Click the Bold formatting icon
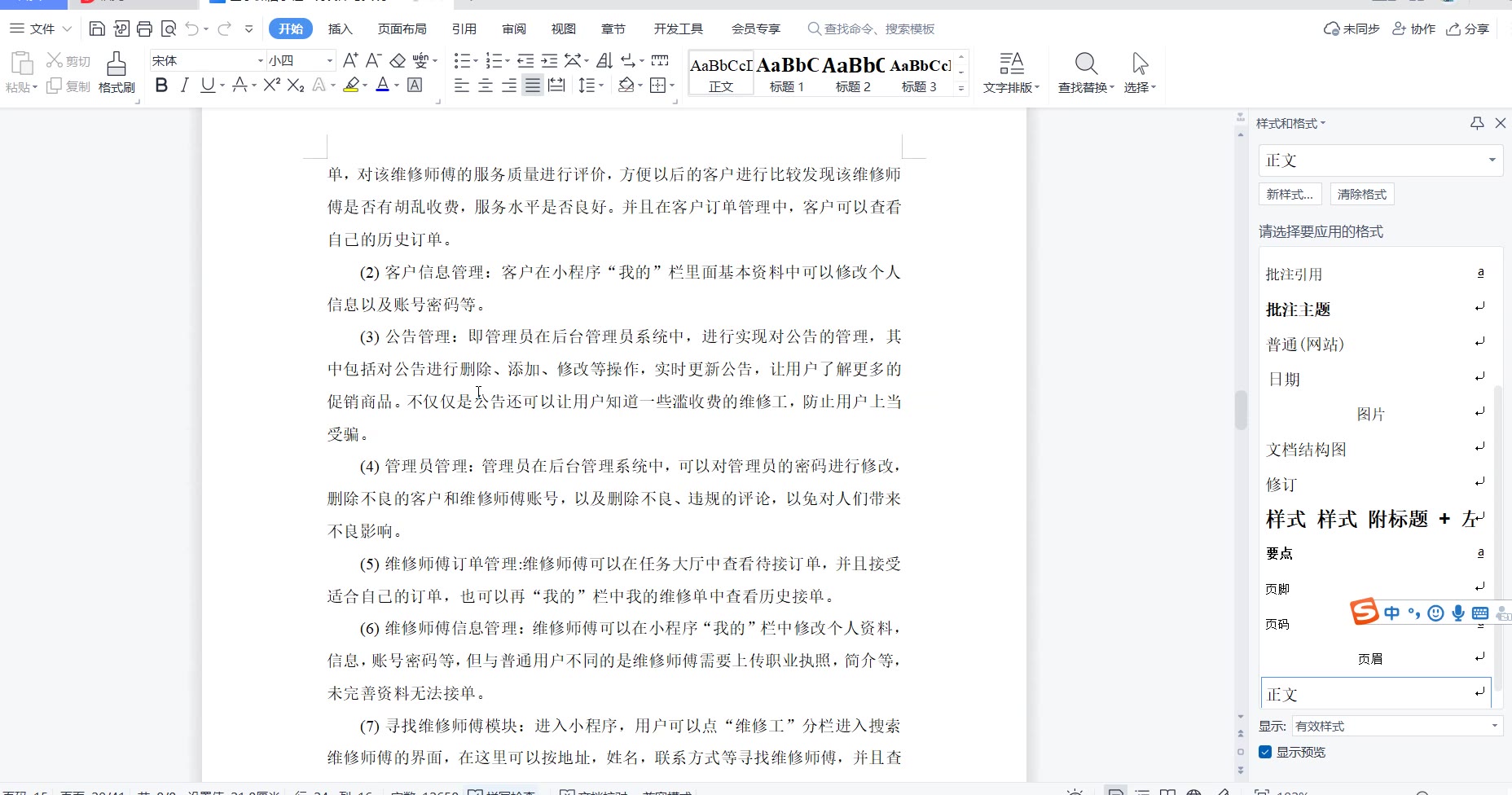Image resolution: width=1512 pixels, height=795 pixels. point(161,86)
